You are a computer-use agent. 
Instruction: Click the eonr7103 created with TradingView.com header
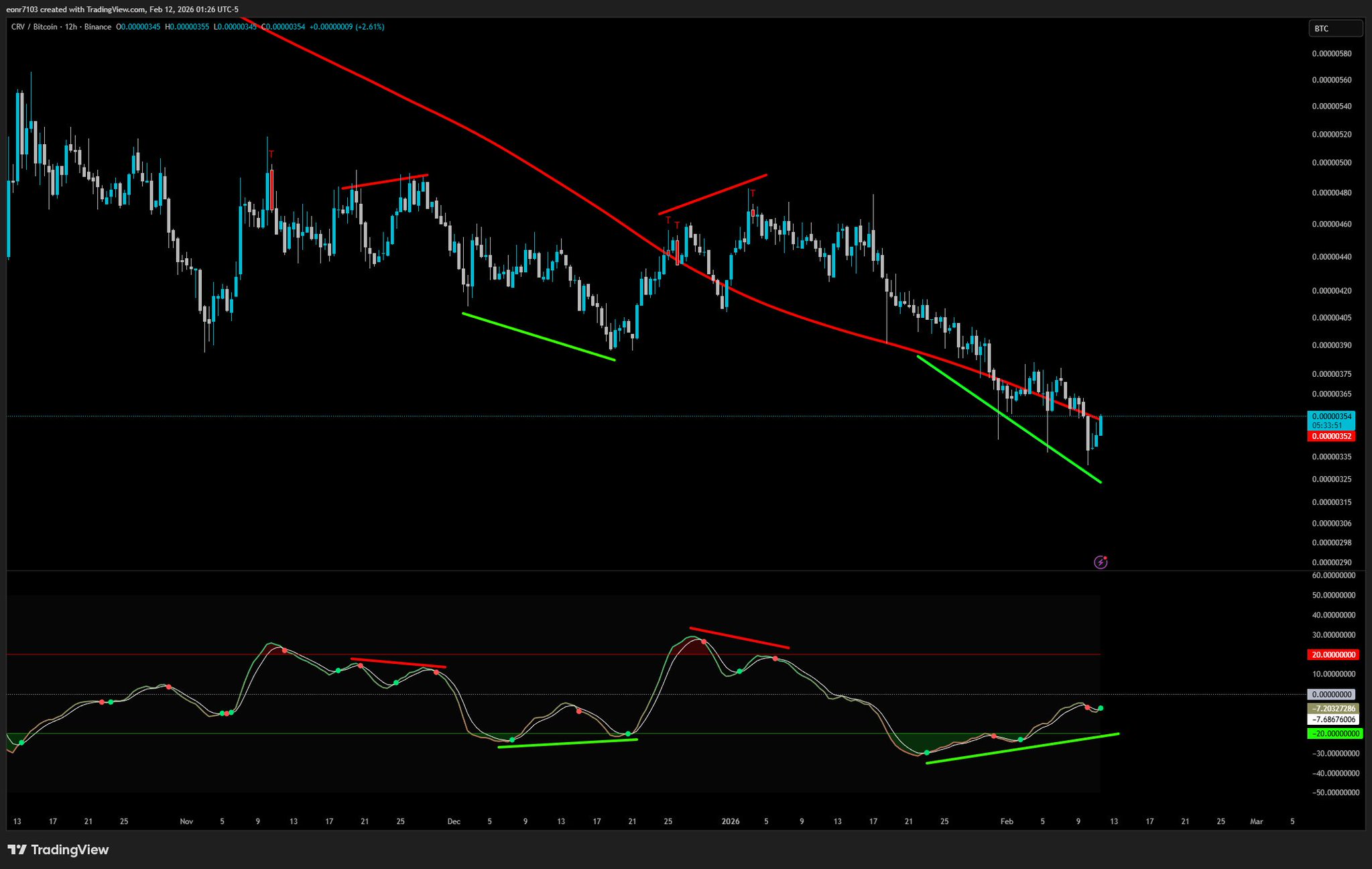(x=123, y=9)
